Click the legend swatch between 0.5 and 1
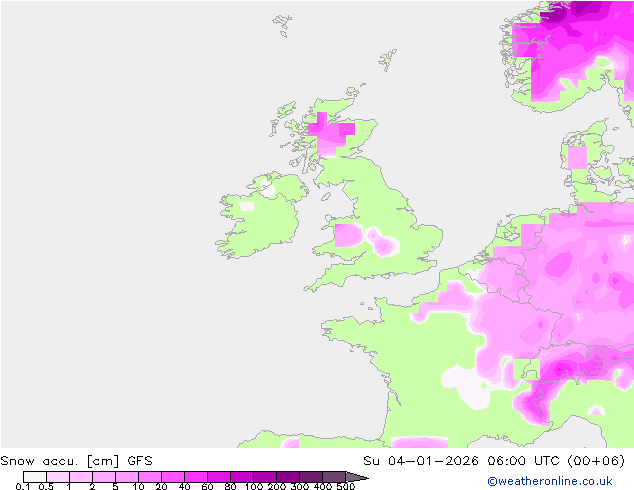This screenshot has width=634, height=490. coord(58,477)
